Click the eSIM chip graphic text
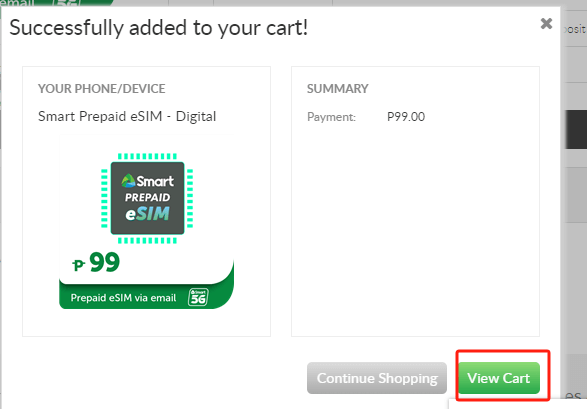 147,214
